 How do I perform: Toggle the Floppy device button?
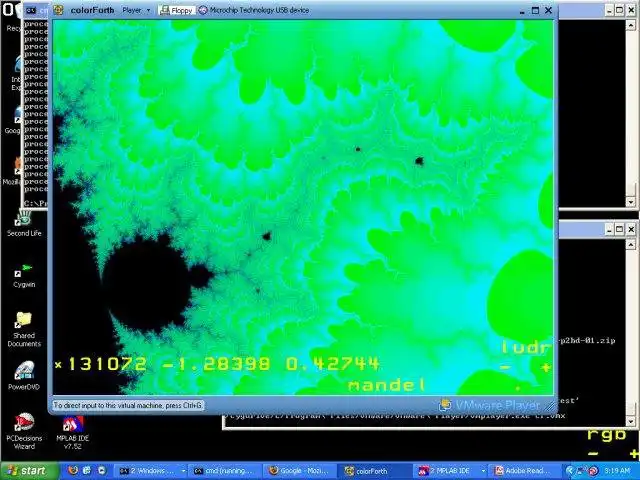(177, 10)
